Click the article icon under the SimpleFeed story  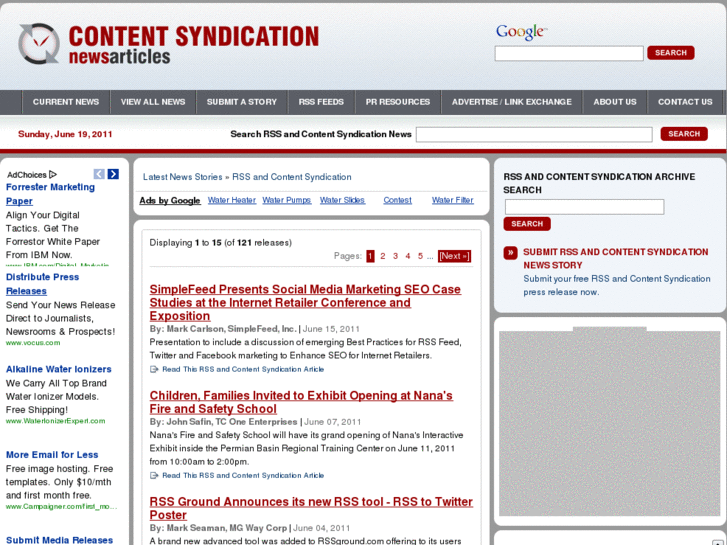[154, 369]
